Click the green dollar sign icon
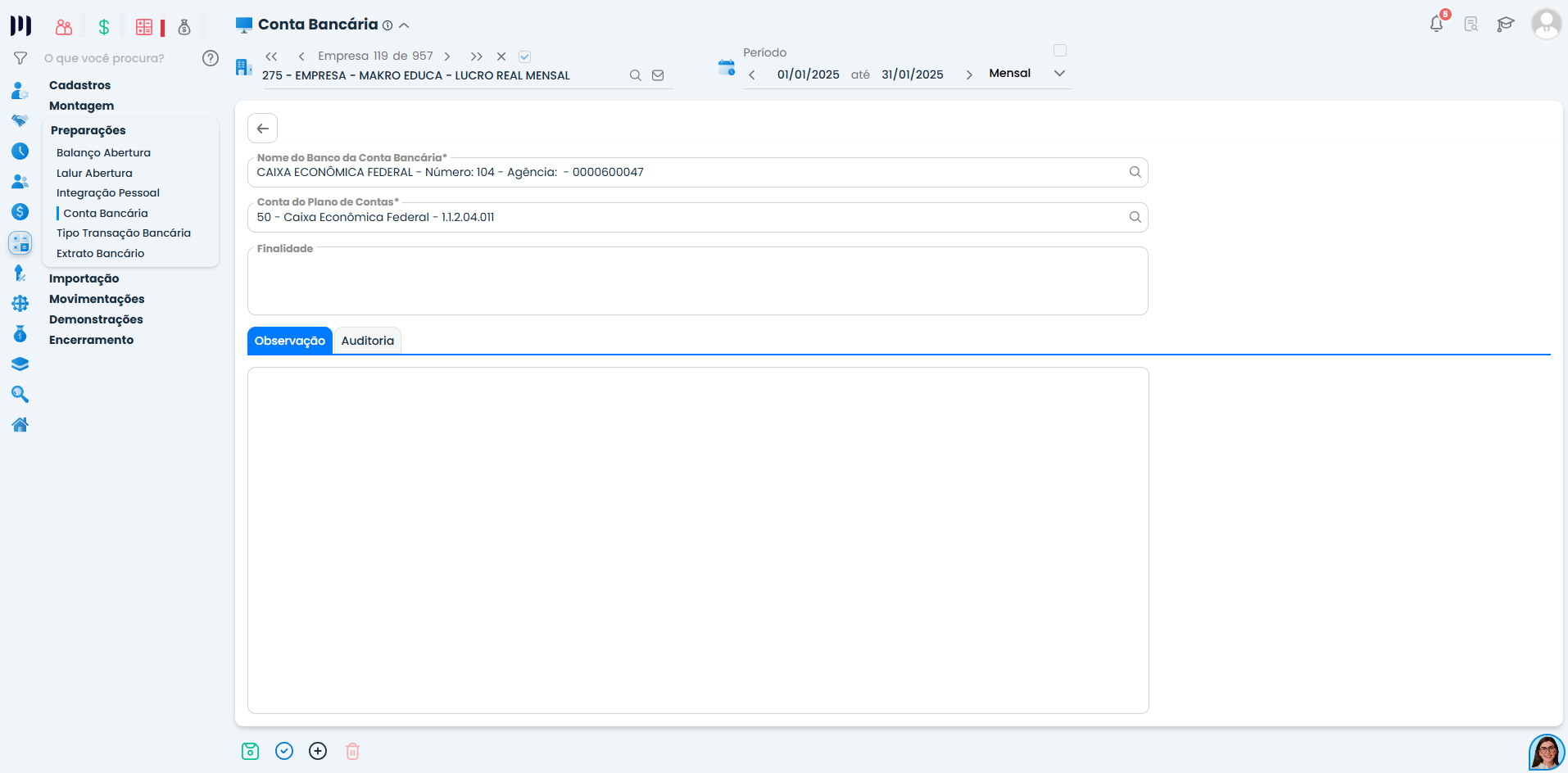The width and height of the screenshot is (1568, 773). tap(104, 27)
